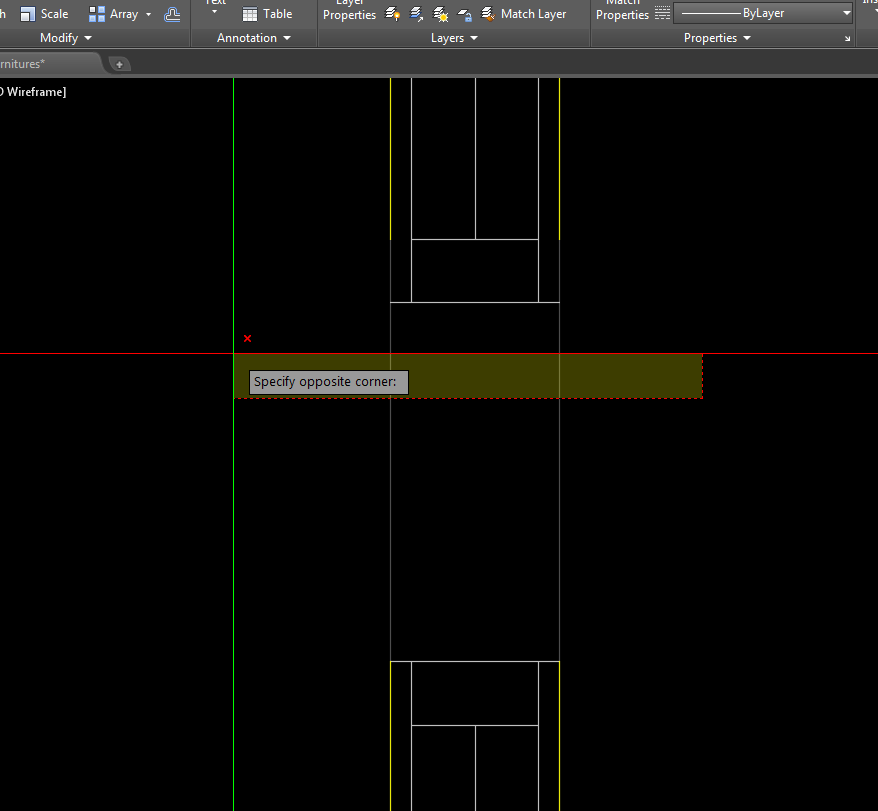Click the new drawing tab plus button
This screenshot has height=811, width=878.
pyautogui.click(x=119, y=62)
